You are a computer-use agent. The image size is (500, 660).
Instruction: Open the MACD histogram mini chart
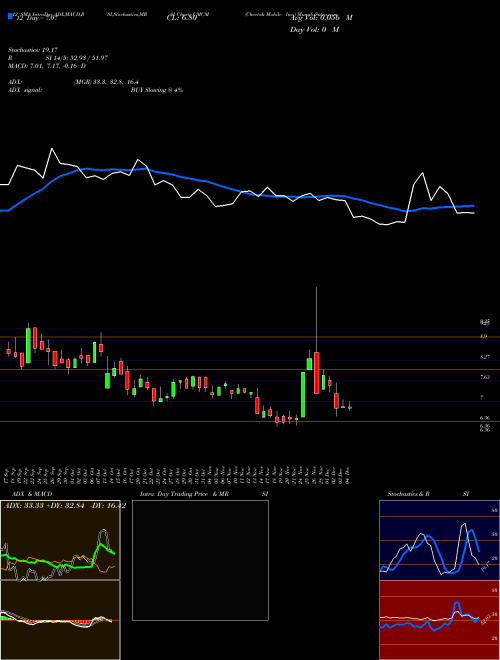point(60,620)
